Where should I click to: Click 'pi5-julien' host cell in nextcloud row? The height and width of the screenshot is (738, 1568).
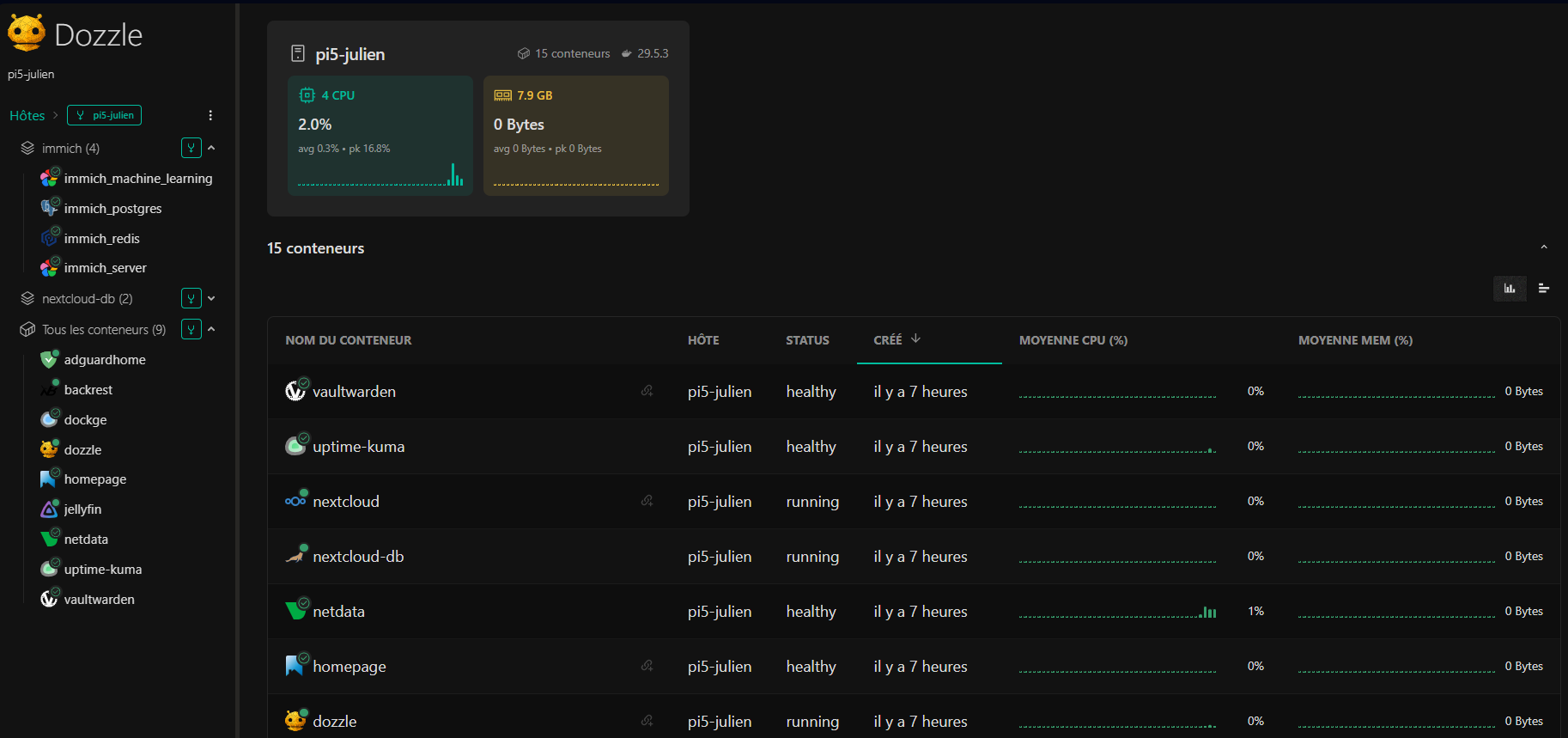[x=720, y=502]
